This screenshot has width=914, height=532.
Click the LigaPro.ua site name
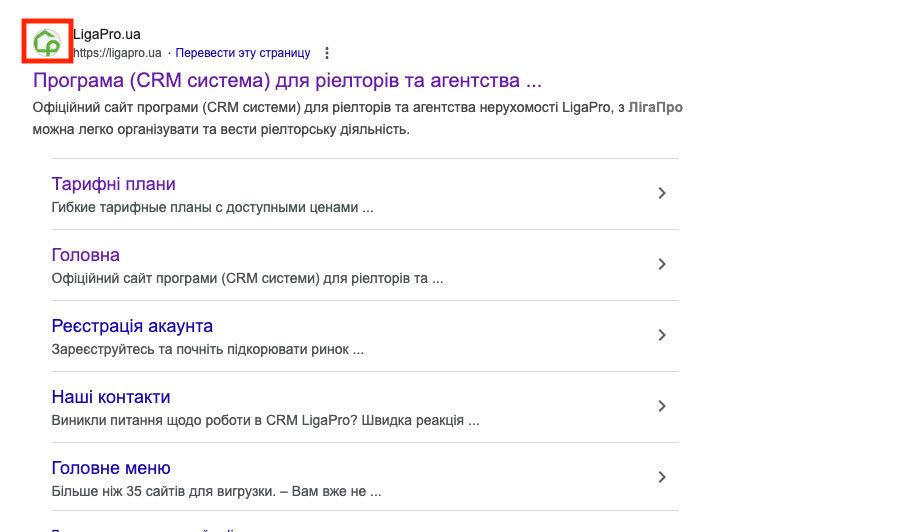pos(107,34)
